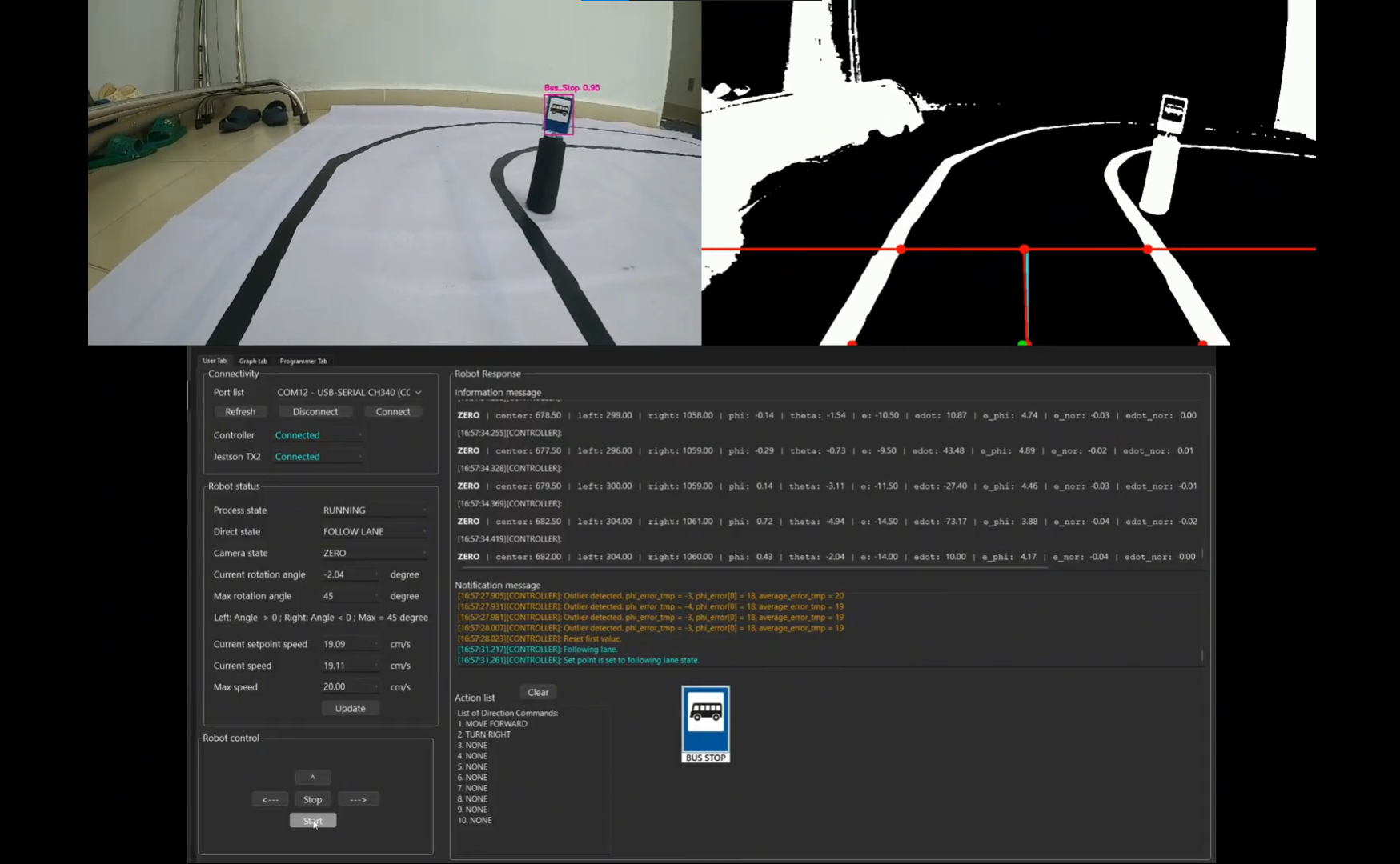Click the "3. NONE" action entry
This screenshot has width=1400, height=864.
coord(472,746)
